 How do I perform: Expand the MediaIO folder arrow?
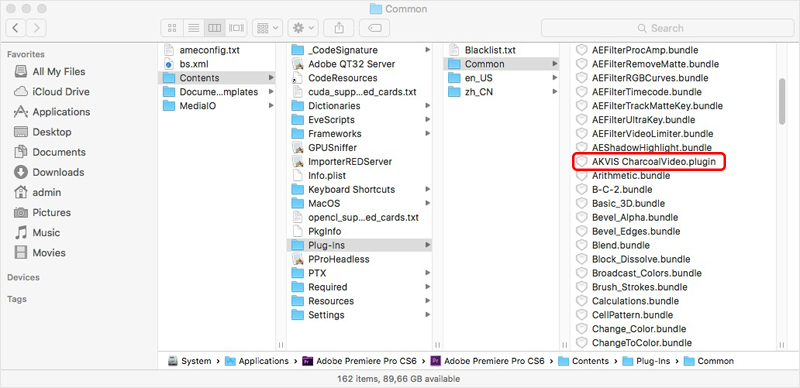click(x=270, y=106)
